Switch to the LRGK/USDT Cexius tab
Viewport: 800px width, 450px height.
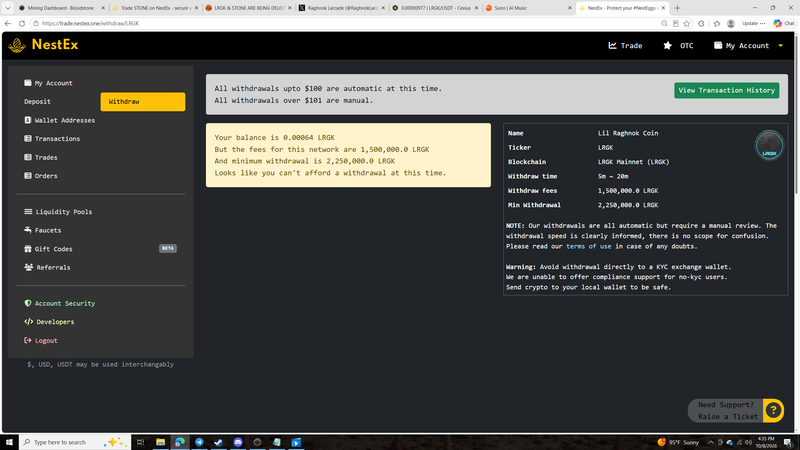[x=435, y=8]
